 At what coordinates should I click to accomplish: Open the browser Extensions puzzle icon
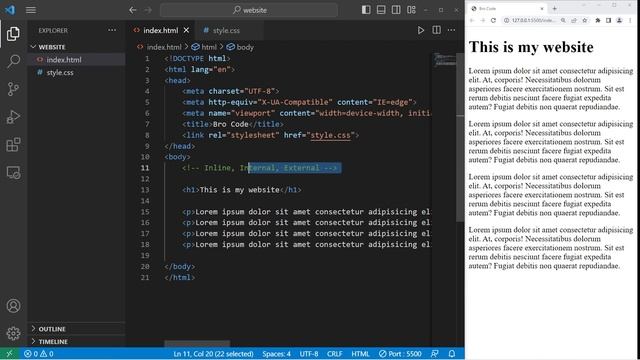pyautogui.click(x=598, y=20)
